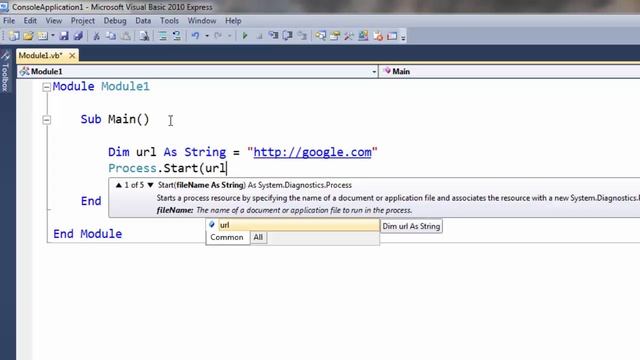
Task: Click the Save Module1.vb icon
Action: [64, 36]
